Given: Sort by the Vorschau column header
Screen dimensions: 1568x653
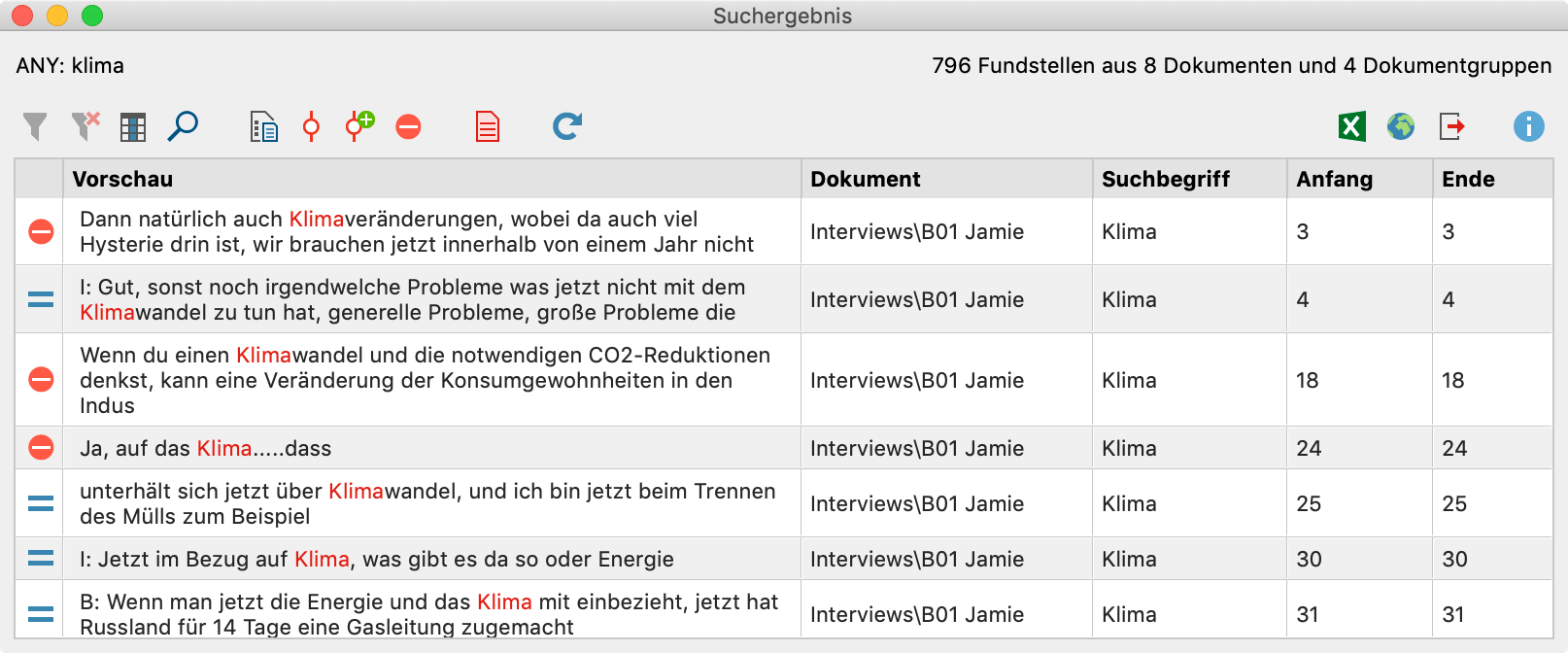Looking at the screenshot, I should pyautogui.click(x=432, y=179).
